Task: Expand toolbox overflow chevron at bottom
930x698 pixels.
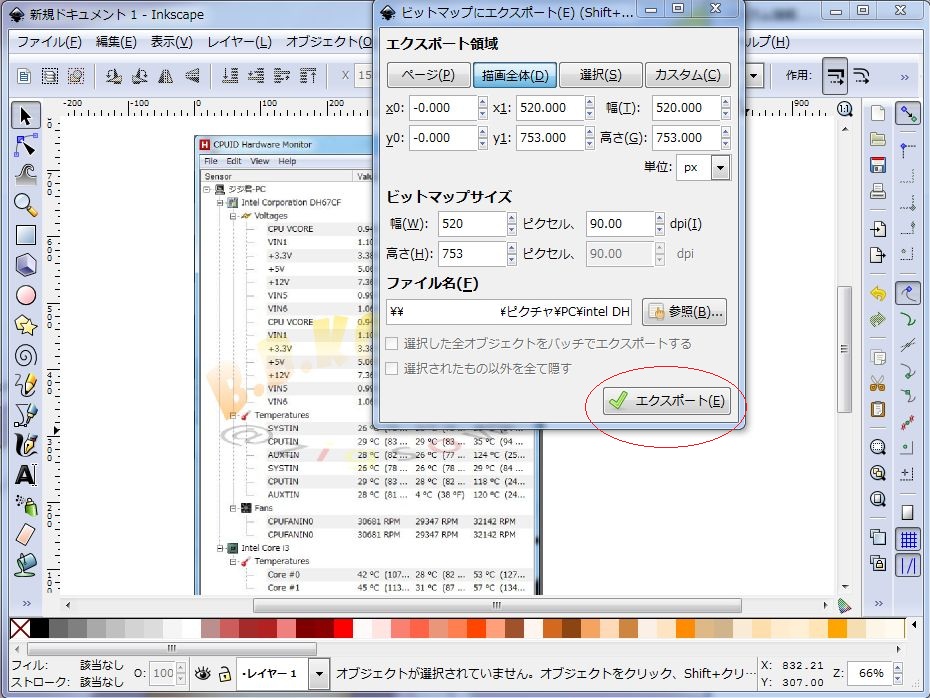Action: (26, 603)
